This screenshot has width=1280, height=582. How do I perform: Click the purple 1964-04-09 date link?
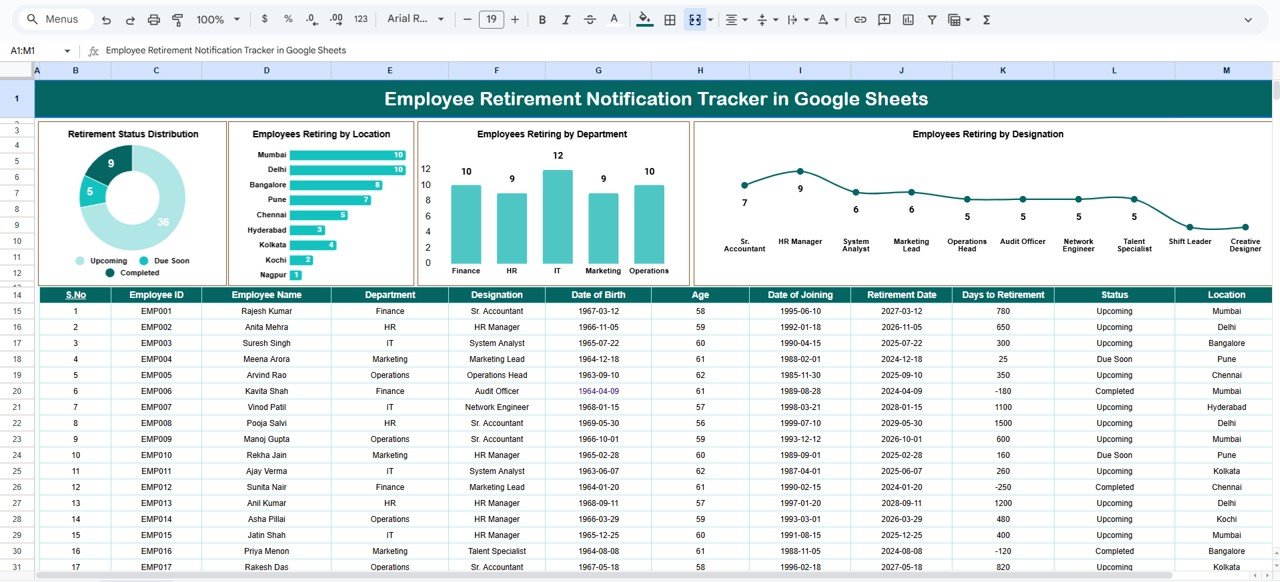599,391
